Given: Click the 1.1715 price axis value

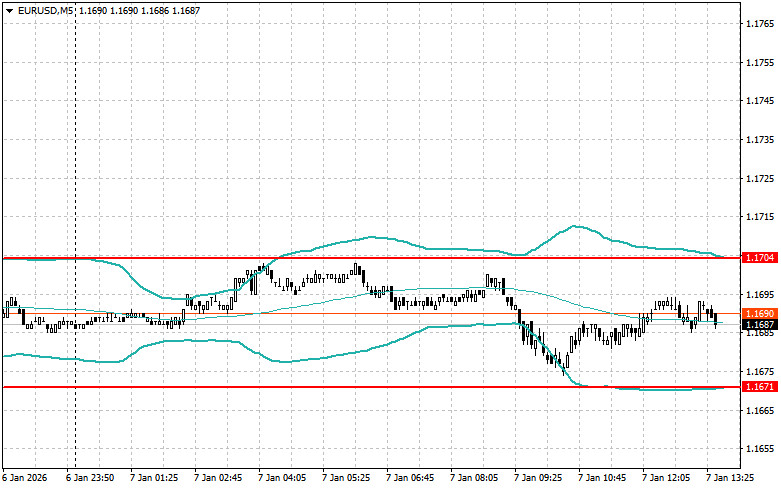Looking at the screenshot, I should (x=760, y=217).
